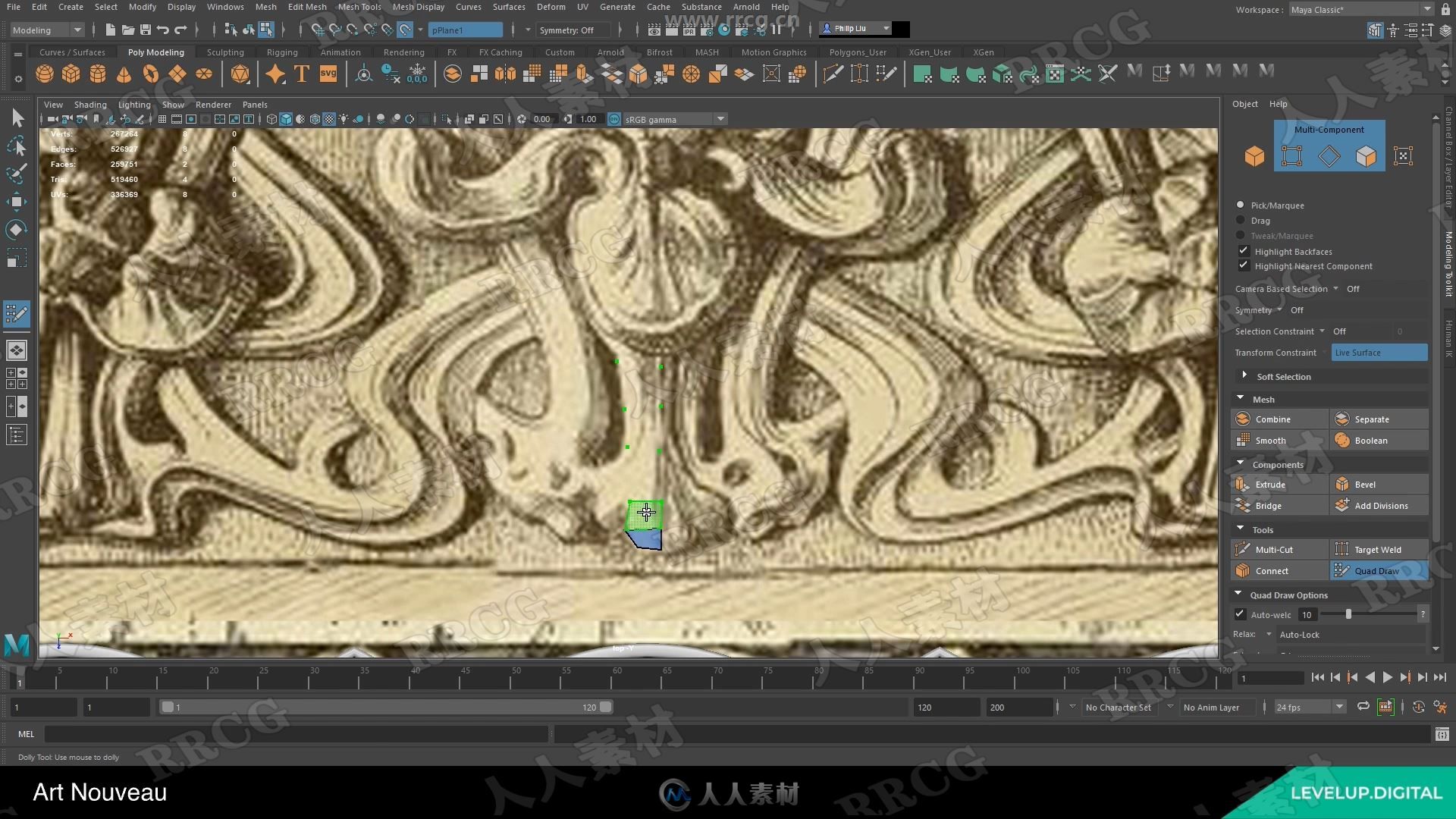
Task: Open the Deform menu
Action: point(551,7)
